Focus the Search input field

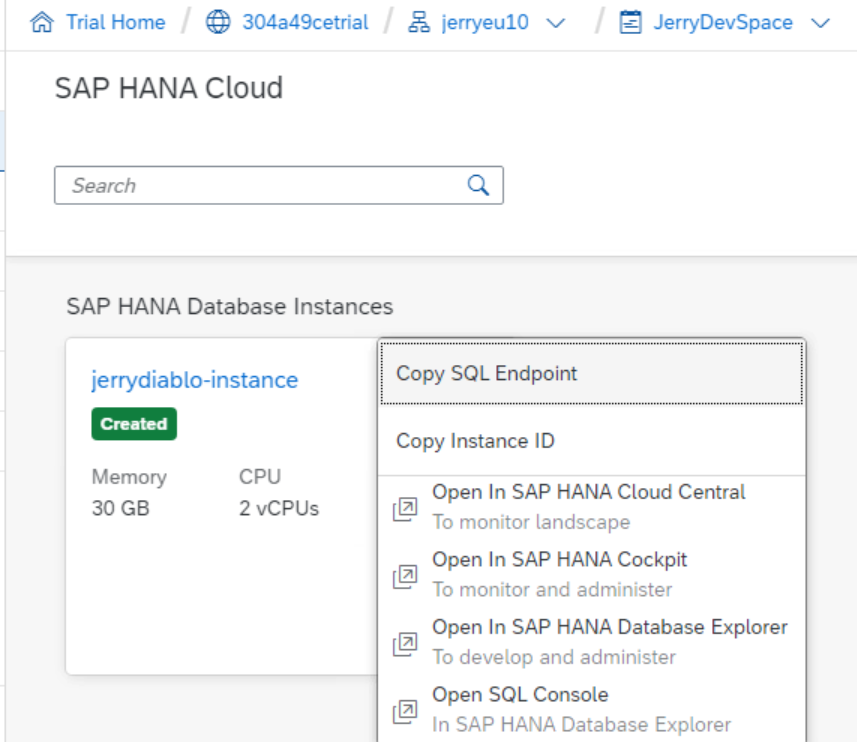[260, 185]
